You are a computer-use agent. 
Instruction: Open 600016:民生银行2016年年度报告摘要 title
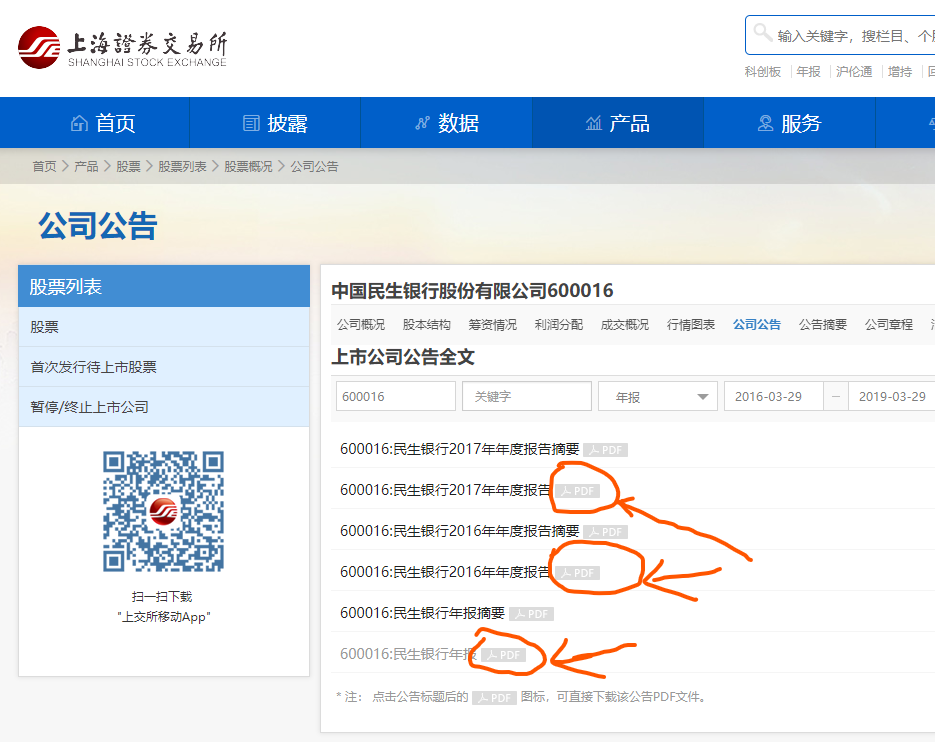pyautogui.click(x=460, y=531)
